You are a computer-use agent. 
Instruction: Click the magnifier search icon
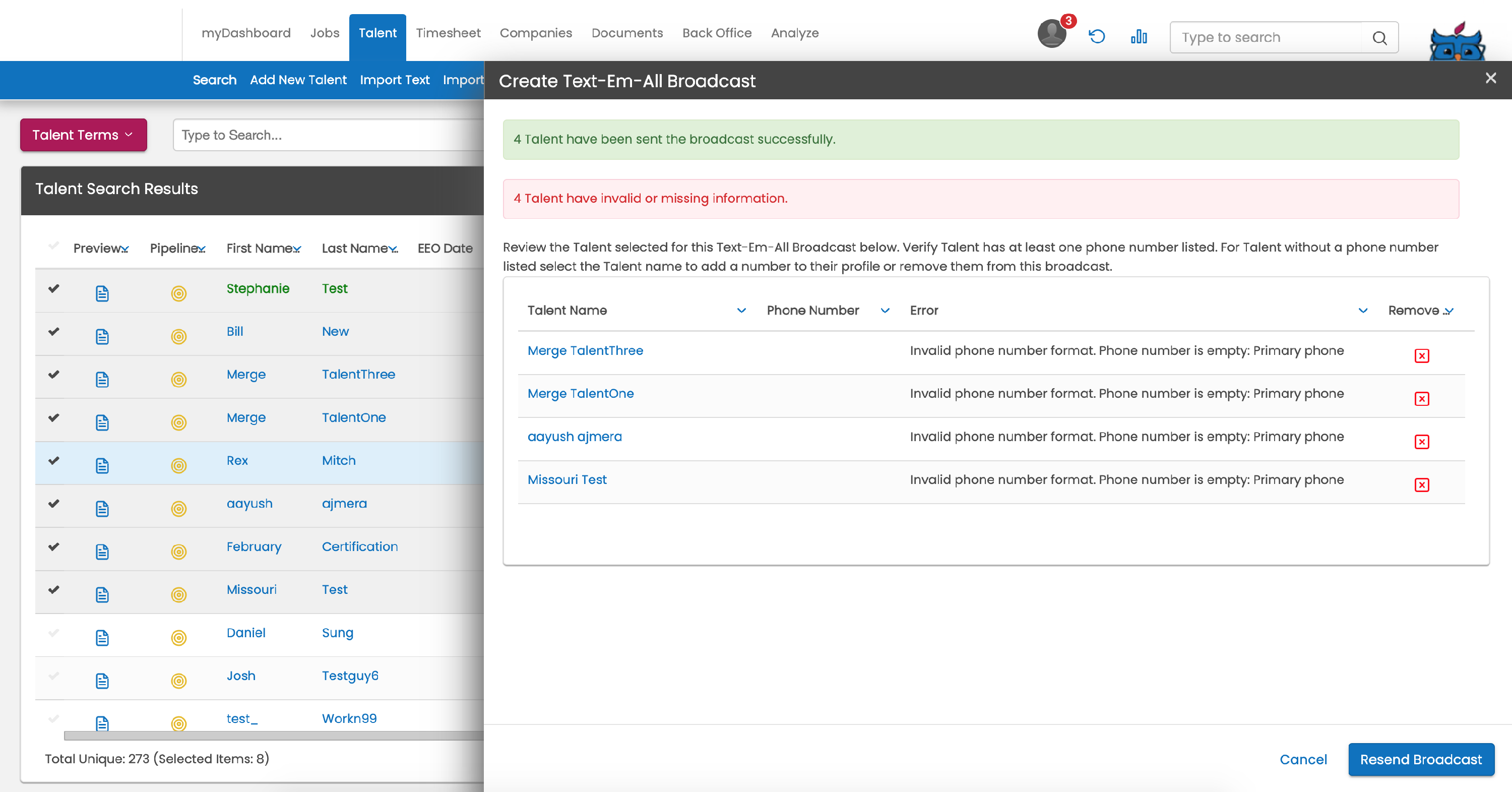tap(1379, 38)
